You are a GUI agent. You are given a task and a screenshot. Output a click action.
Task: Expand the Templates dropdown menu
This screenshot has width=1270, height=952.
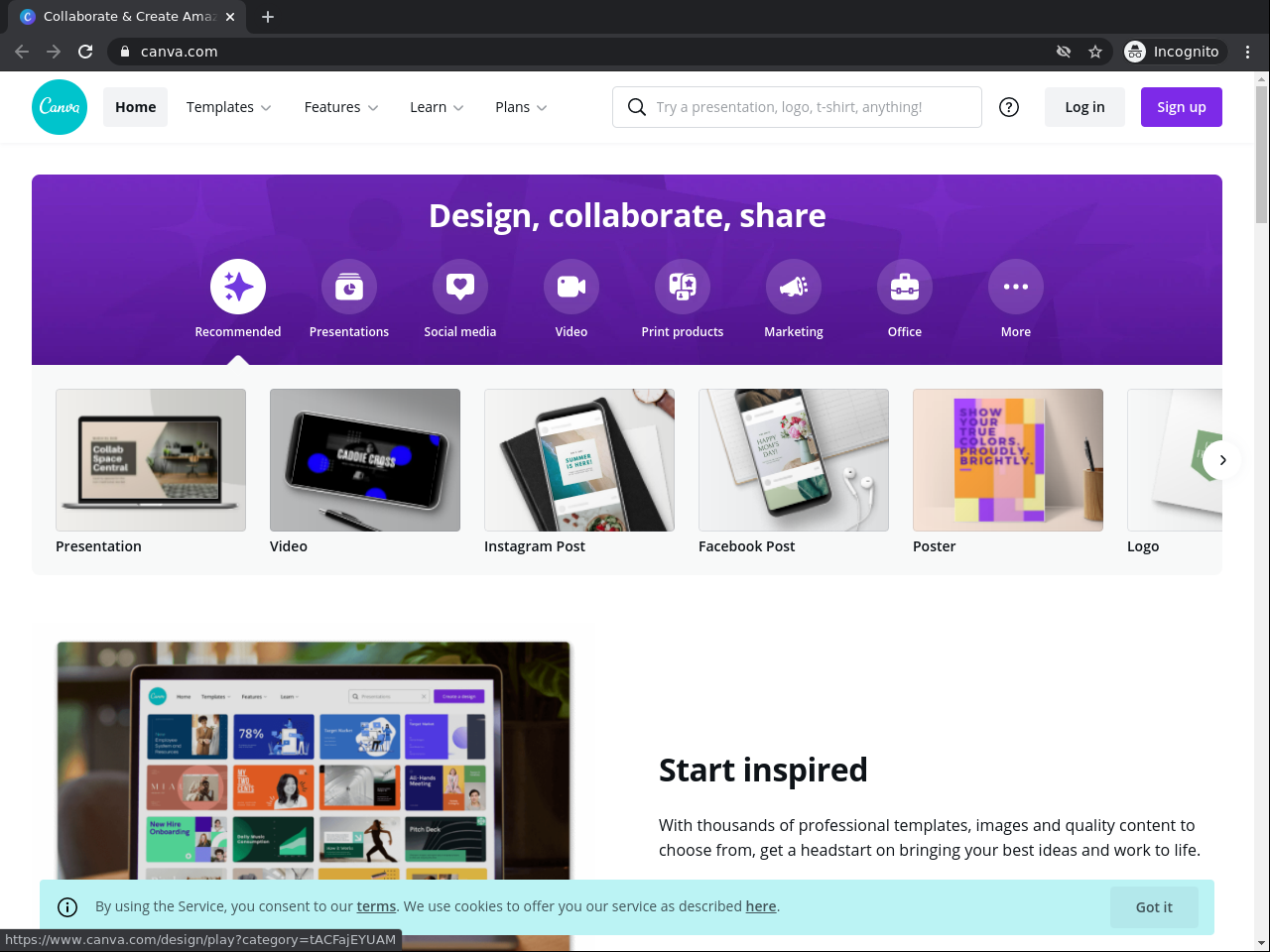(x=228, y=107)
